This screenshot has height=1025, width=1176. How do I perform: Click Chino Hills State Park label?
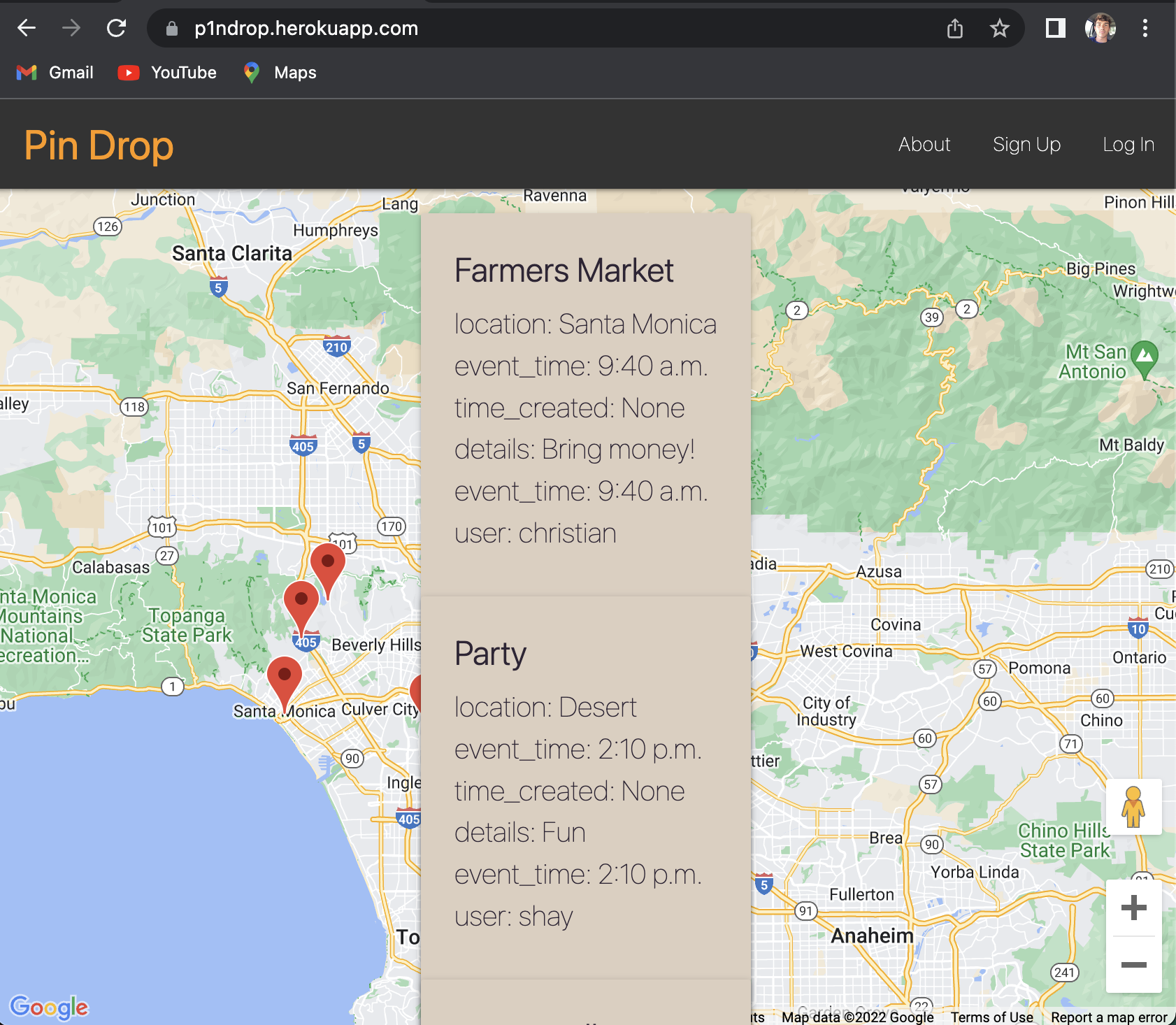[1064, 840]
